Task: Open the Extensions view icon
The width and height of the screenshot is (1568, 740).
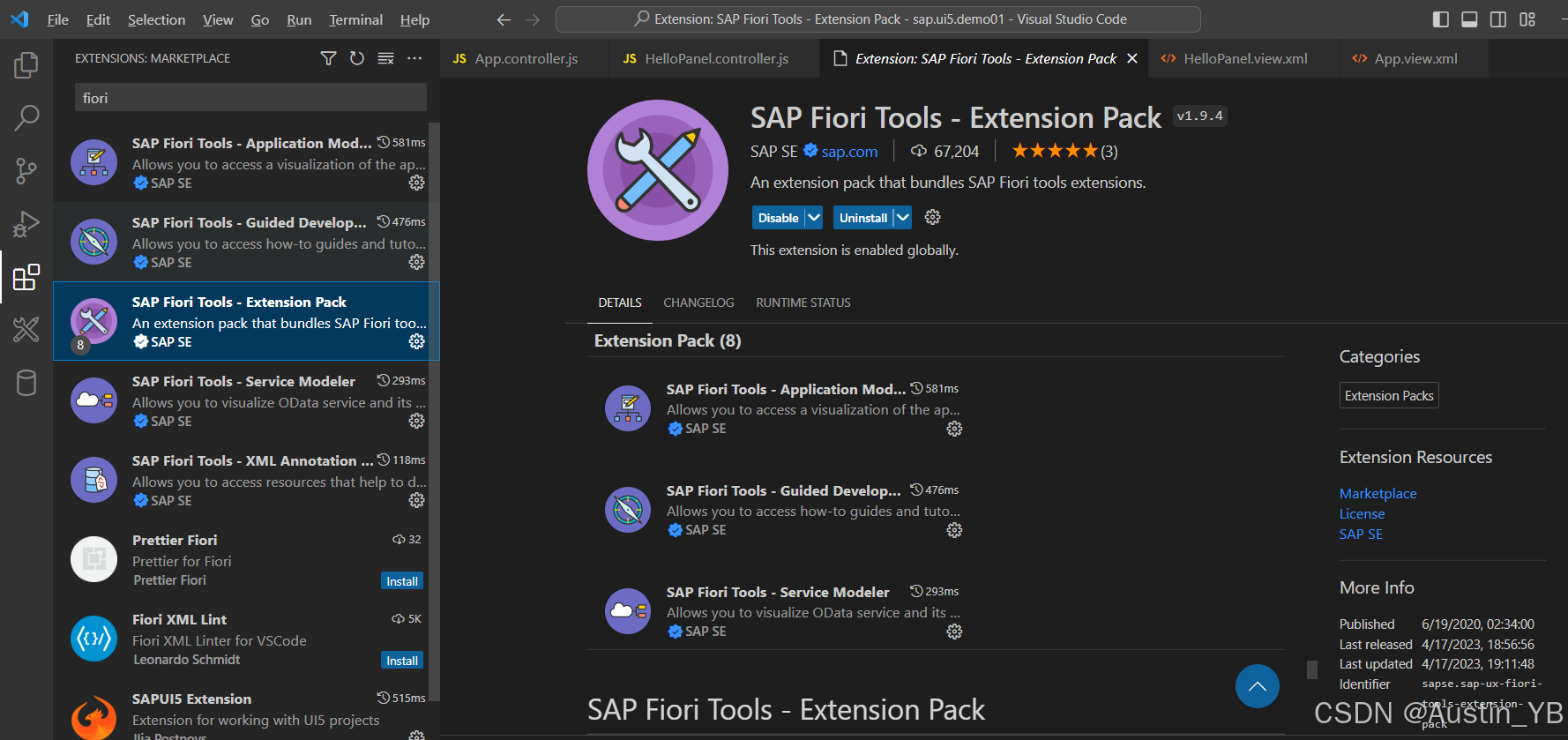Action: point(26,277)
